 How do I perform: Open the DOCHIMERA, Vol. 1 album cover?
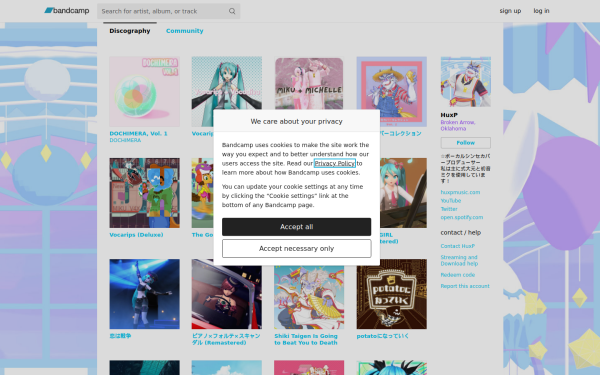point(144,91)
